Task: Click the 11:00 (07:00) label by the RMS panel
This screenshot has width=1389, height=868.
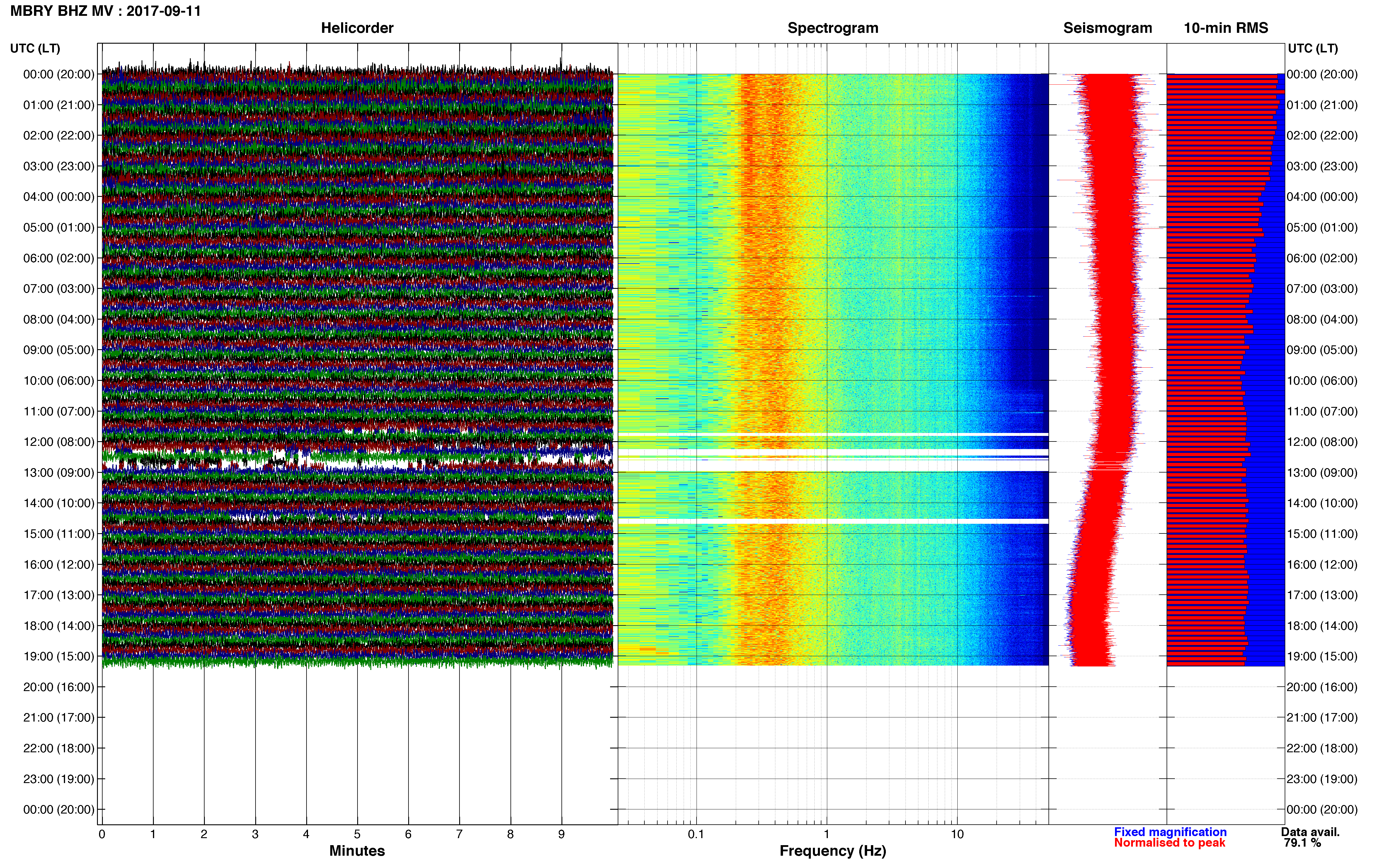Action: 1322,412
